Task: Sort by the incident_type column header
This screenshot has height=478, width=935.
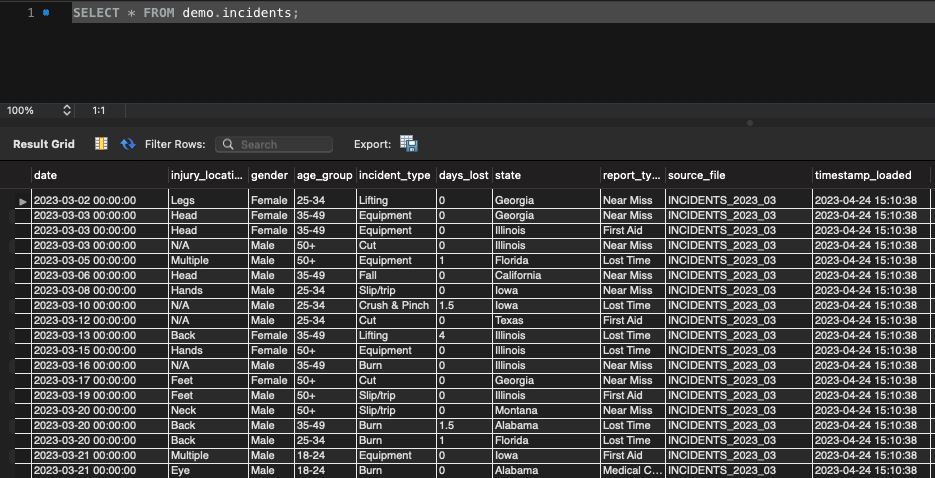Action: pyautogui.click(x=396, y=175)
